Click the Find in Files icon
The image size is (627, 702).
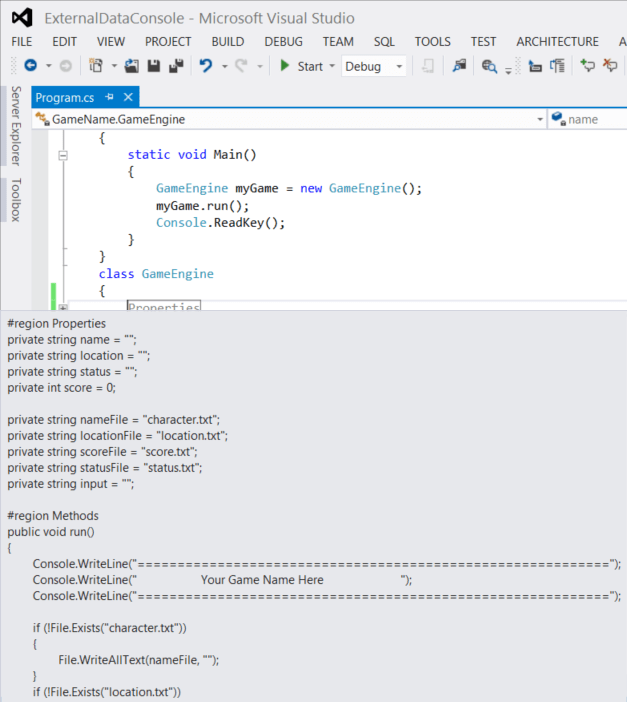point(459,66)
